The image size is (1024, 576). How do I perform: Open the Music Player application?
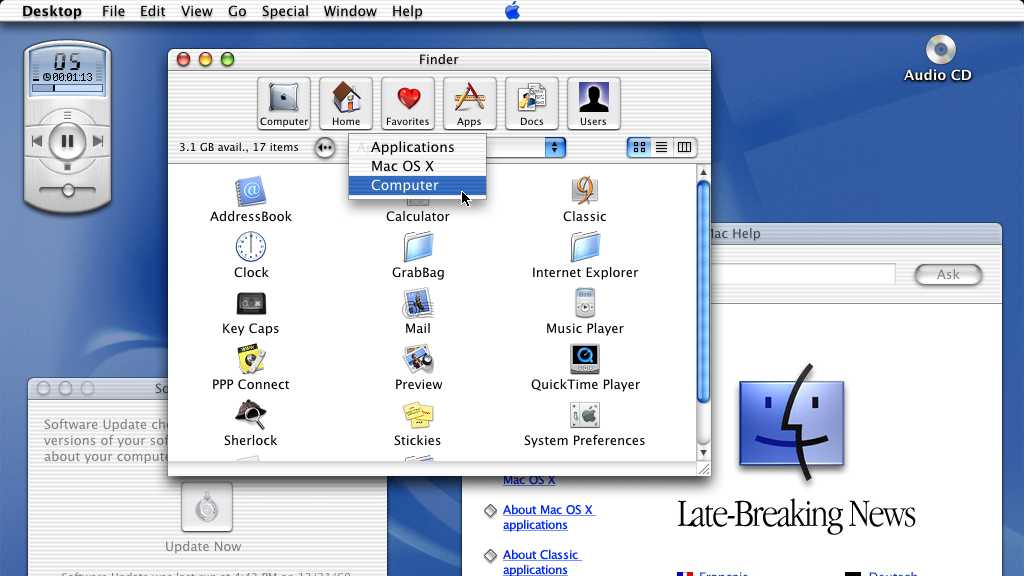584,304
